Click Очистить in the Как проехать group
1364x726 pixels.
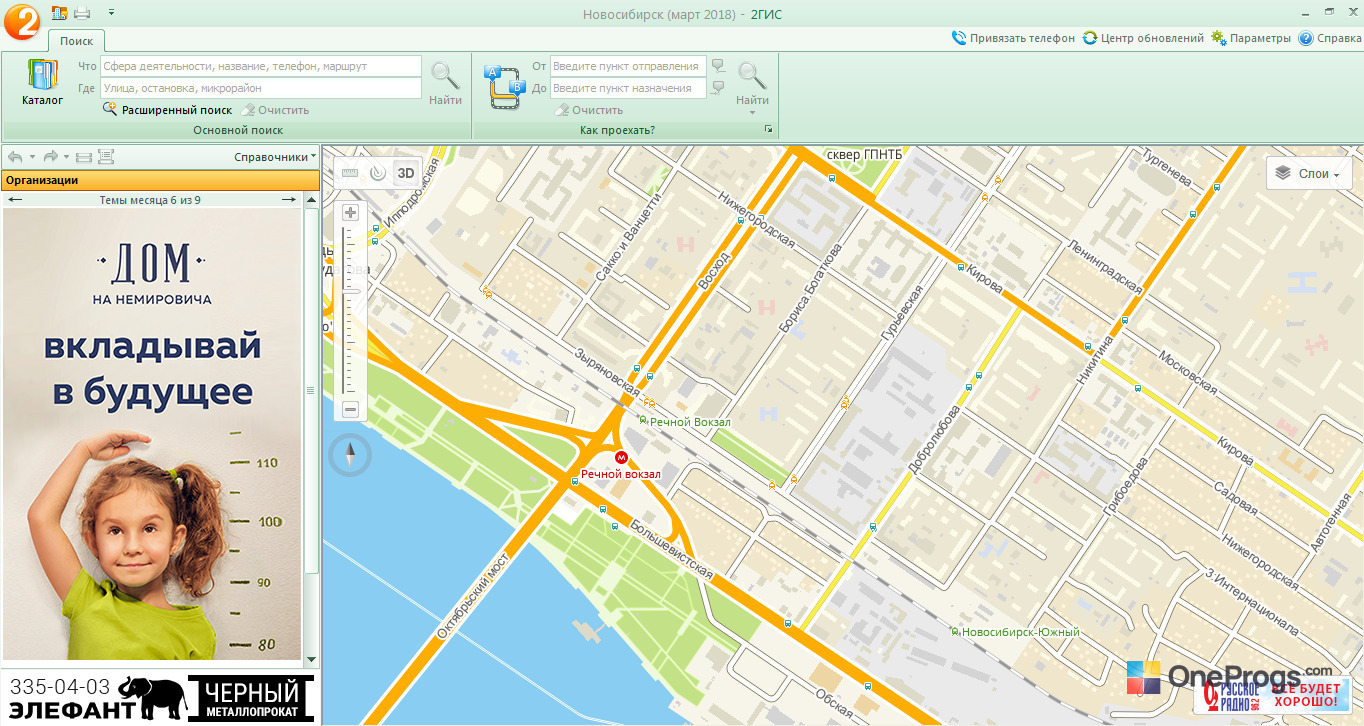[x=590, y=110]
